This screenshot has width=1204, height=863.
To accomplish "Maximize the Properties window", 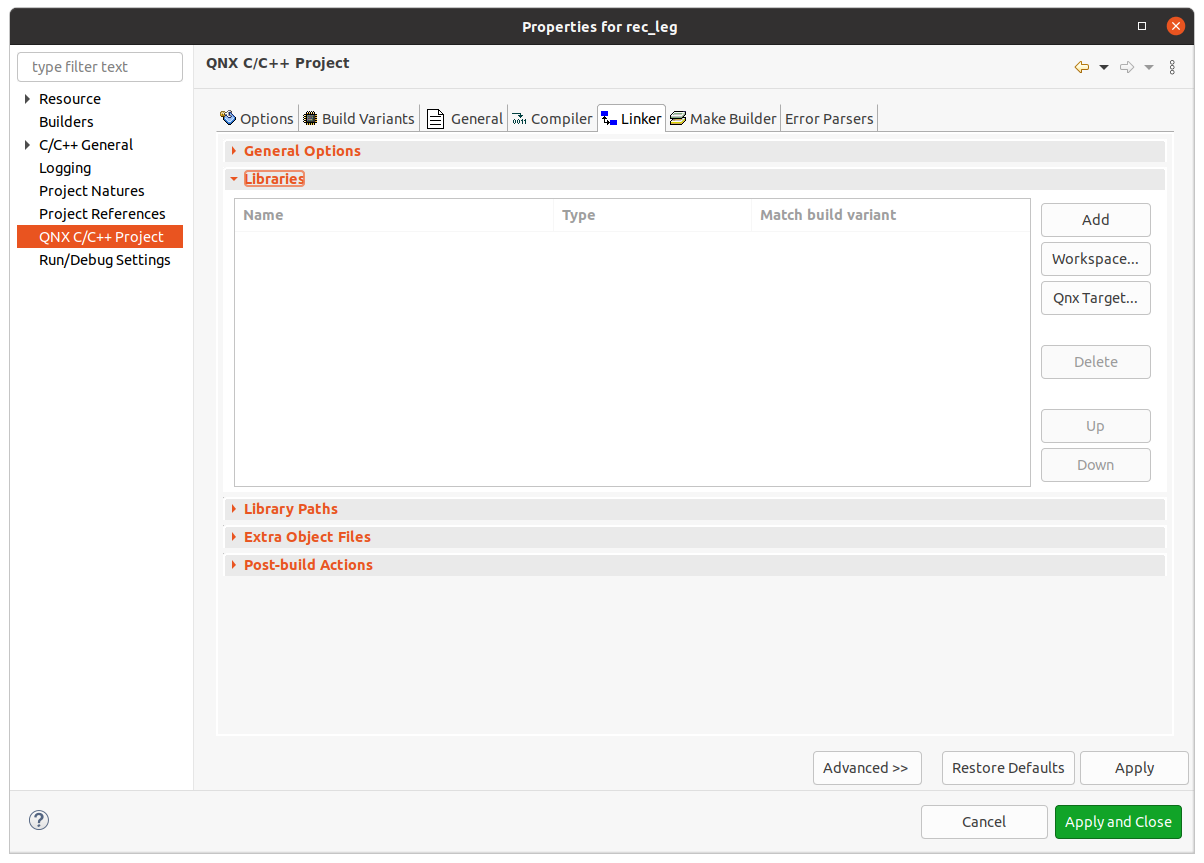I will [1142, 27].
